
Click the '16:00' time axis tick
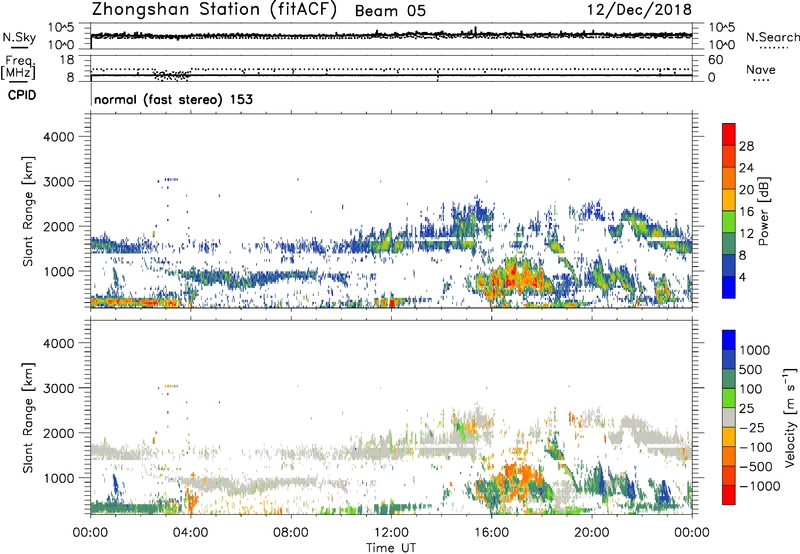(491, 533)
